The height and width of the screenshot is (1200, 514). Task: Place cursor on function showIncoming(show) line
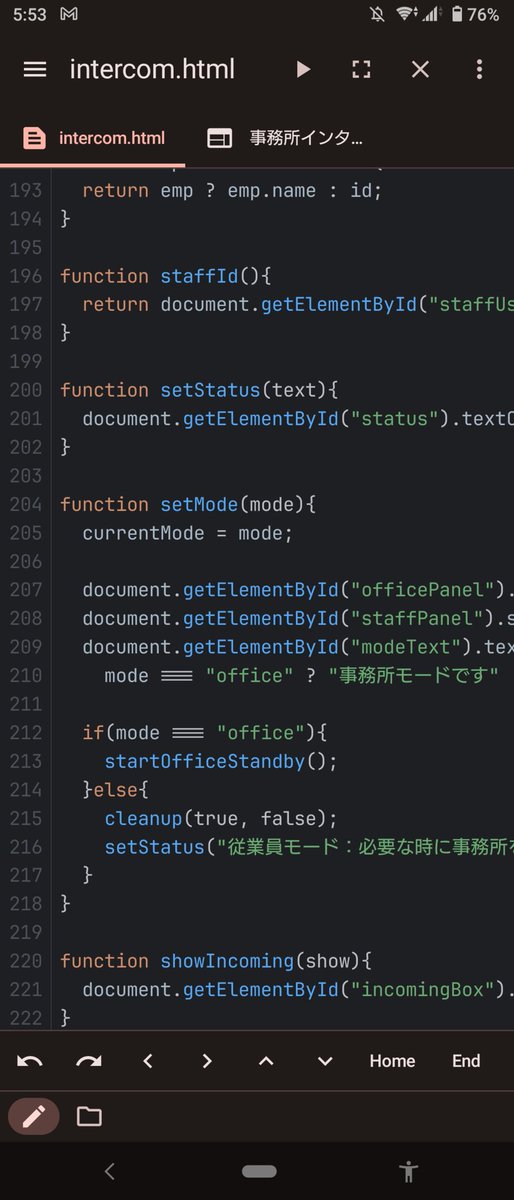point(216,960)
